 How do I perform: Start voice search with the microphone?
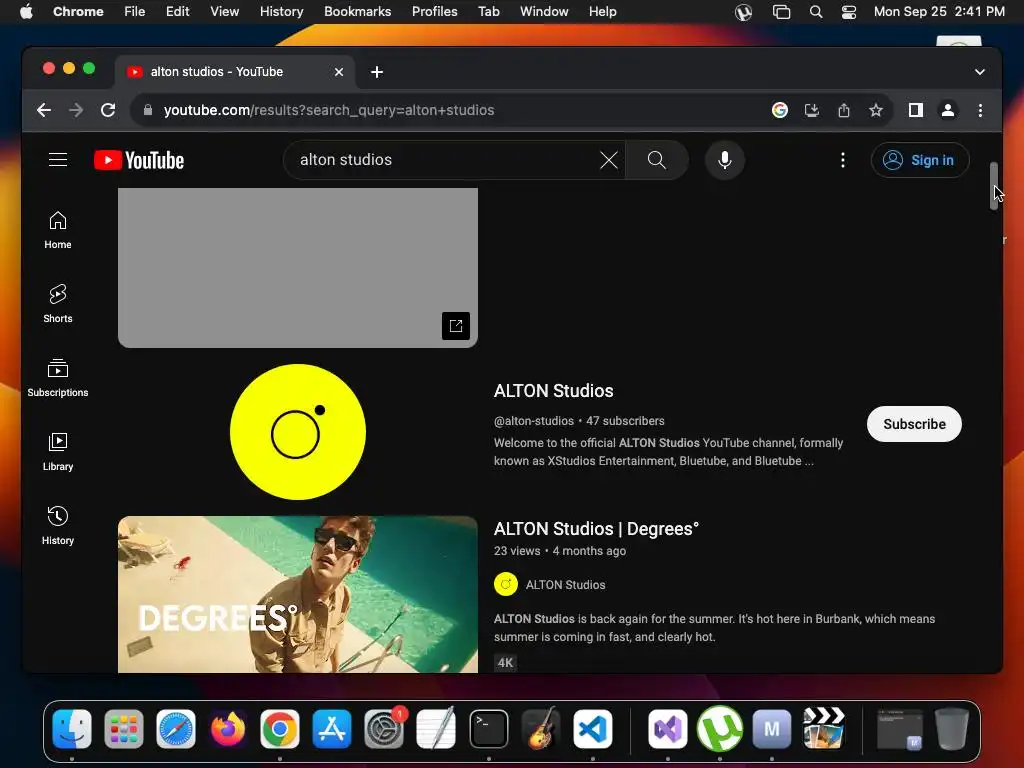pos(725,160)
